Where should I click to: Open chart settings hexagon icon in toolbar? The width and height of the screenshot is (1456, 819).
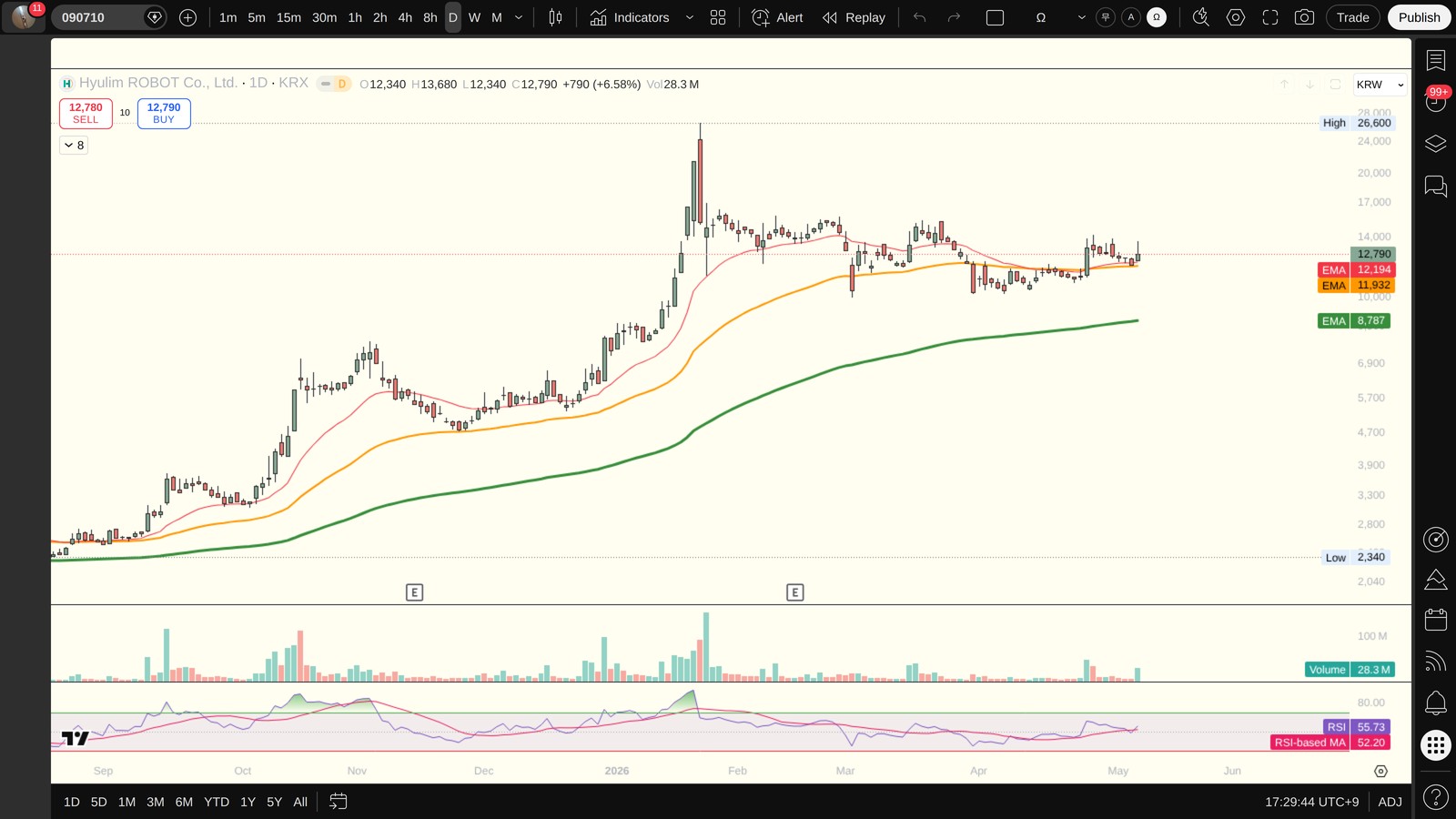pos(1236,17)
